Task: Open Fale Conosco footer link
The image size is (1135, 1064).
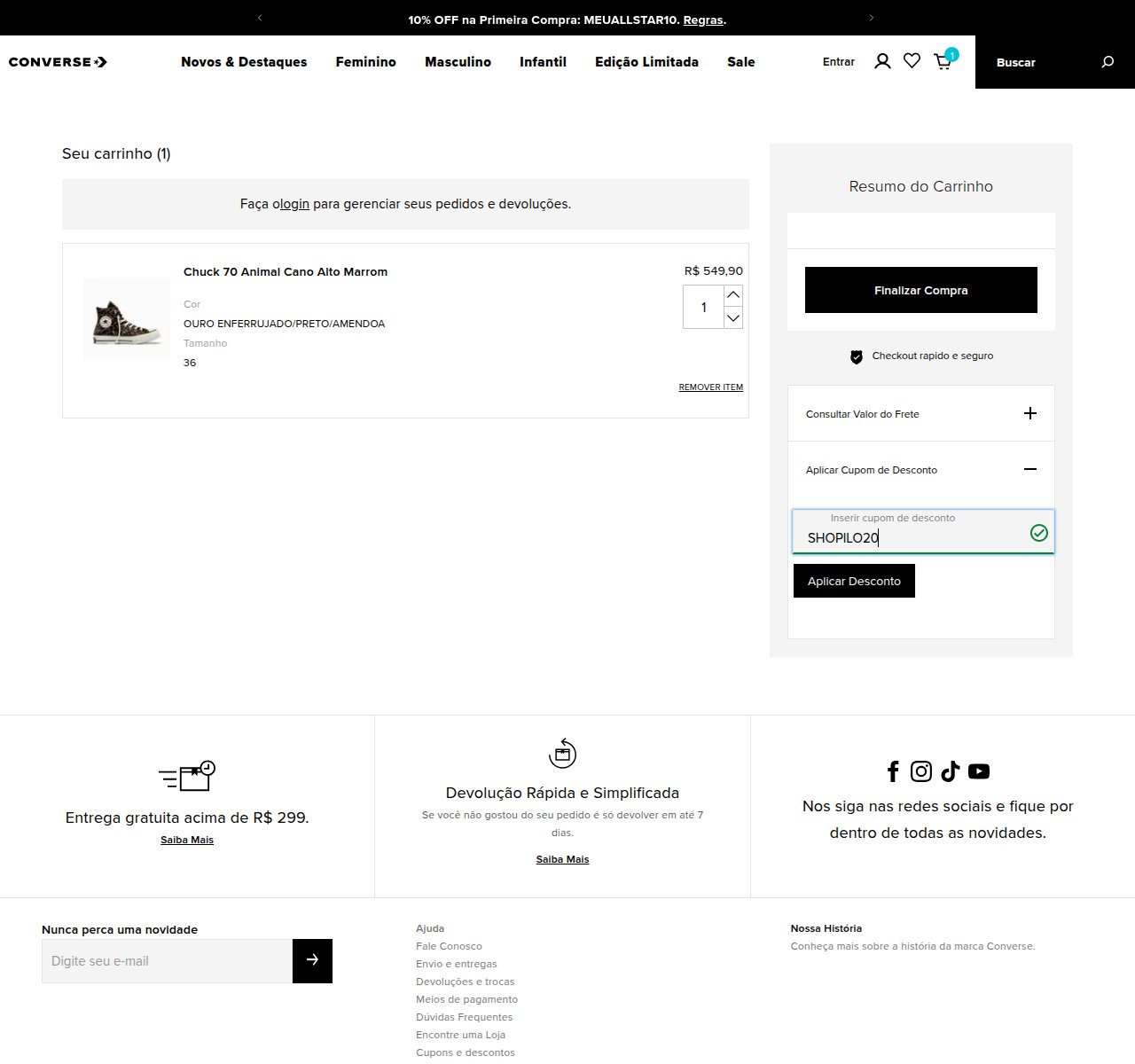Action: coord(449,946)
